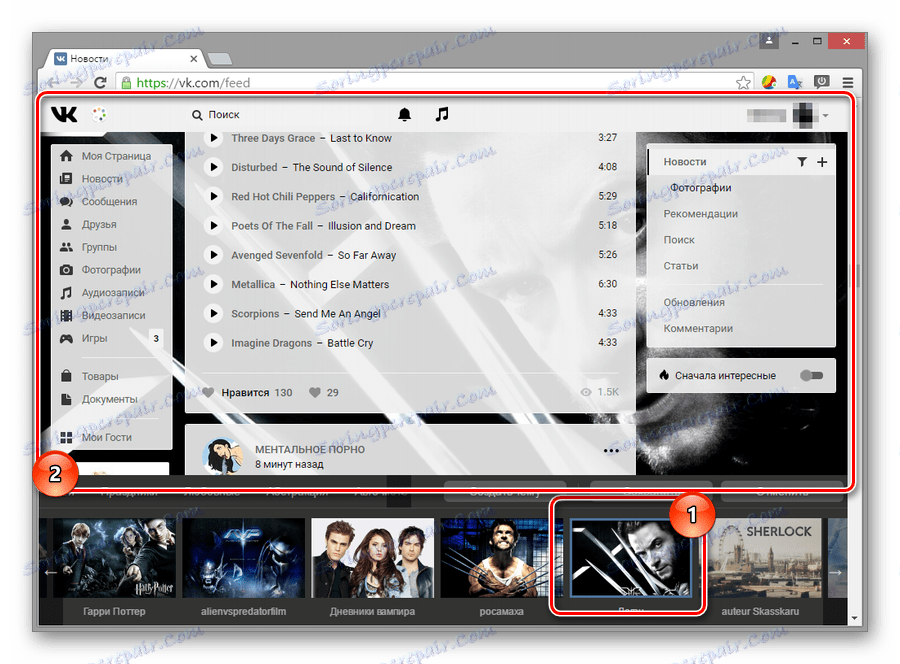Play Scorpions – Send Me An Angel

coord(214,313)
